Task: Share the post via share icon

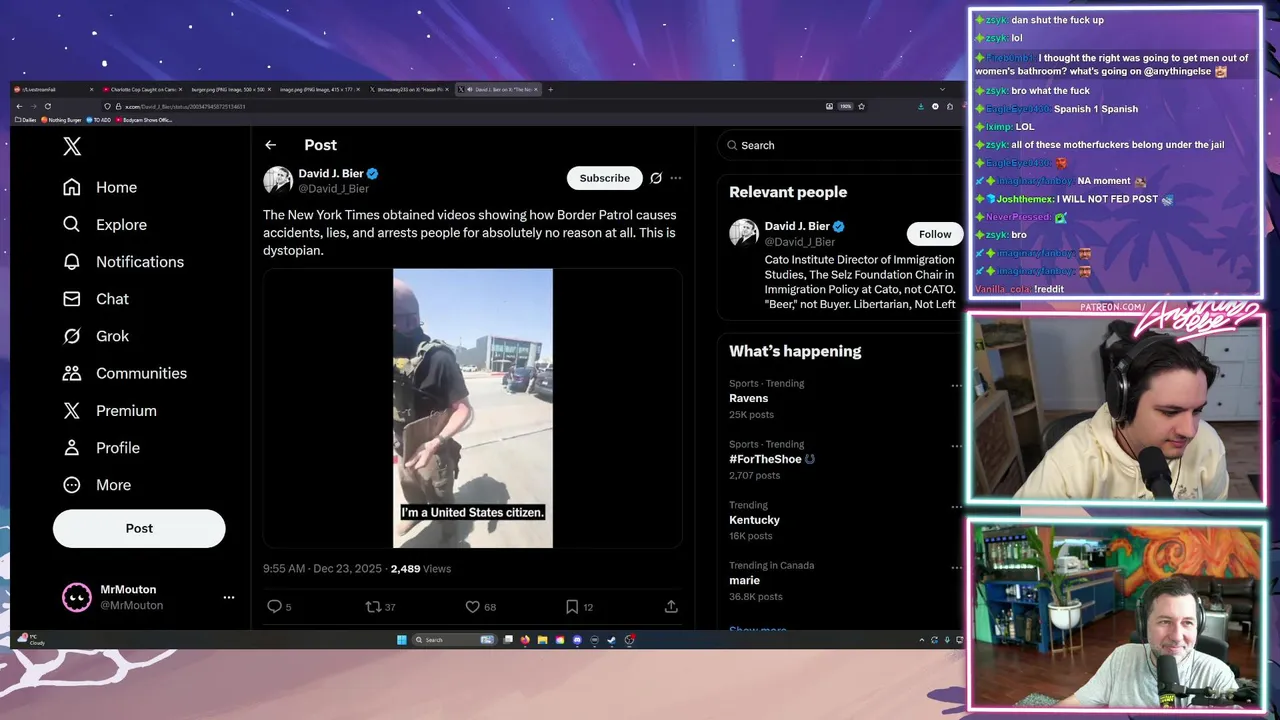Action: point(671,606)
